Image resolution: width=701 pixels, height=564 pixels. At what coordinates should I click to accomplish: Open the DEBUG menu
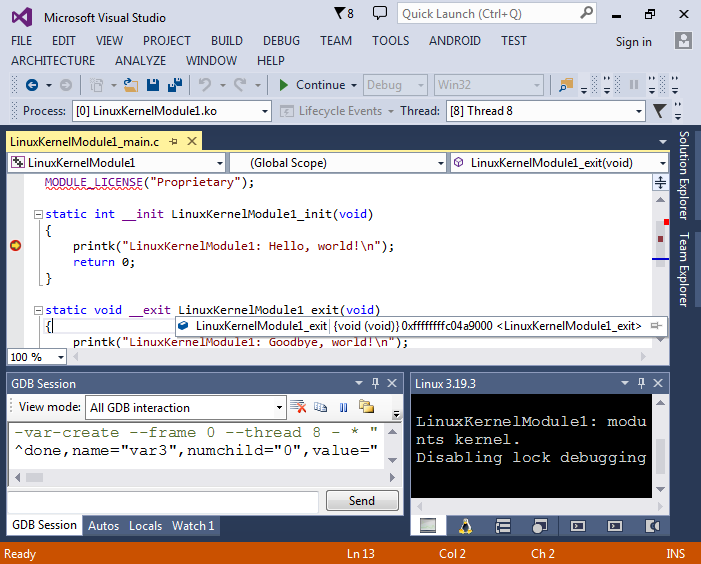click(281, 41)
